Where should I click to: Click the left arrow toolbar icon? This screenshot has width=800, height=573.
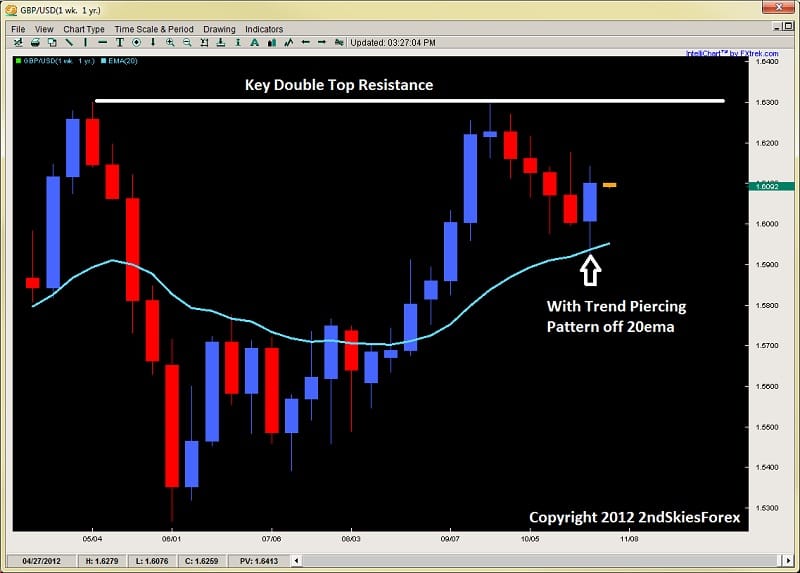click(306, 43)
